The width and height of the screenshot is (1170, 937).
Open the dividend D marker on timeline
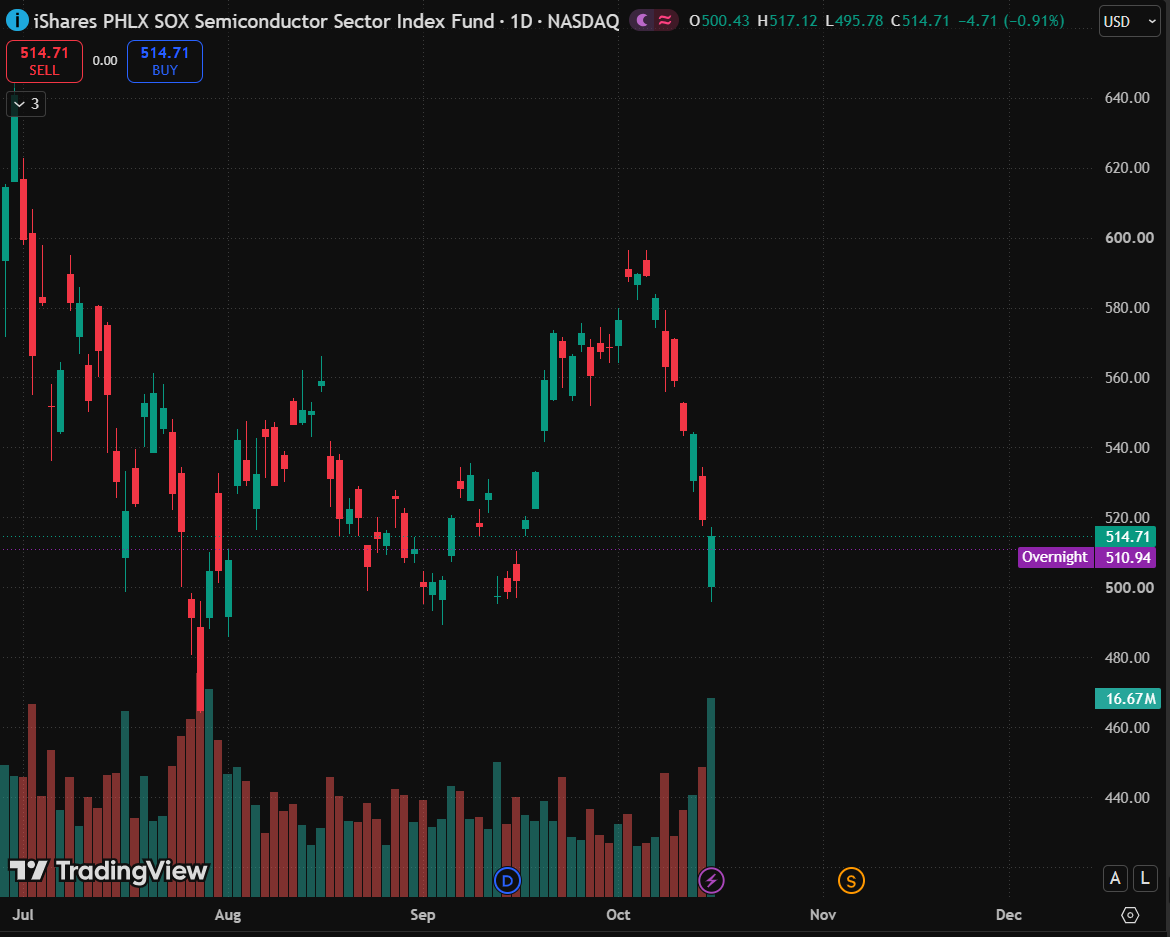point(507,881)
